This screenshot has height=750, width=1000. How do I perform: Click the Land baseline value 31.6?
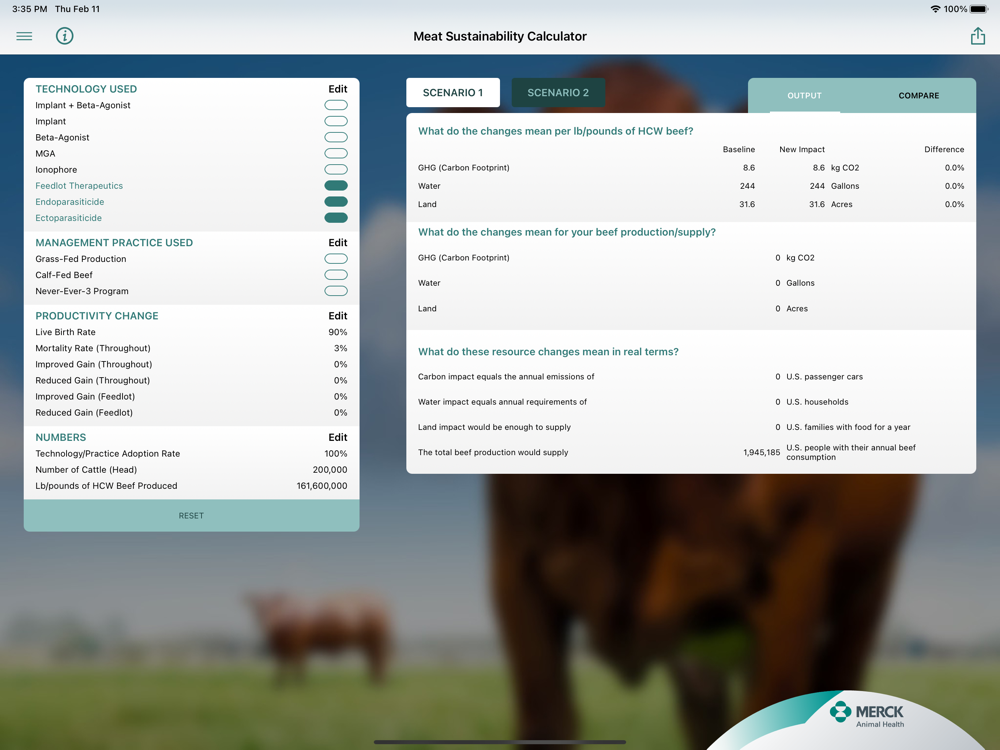747,204
